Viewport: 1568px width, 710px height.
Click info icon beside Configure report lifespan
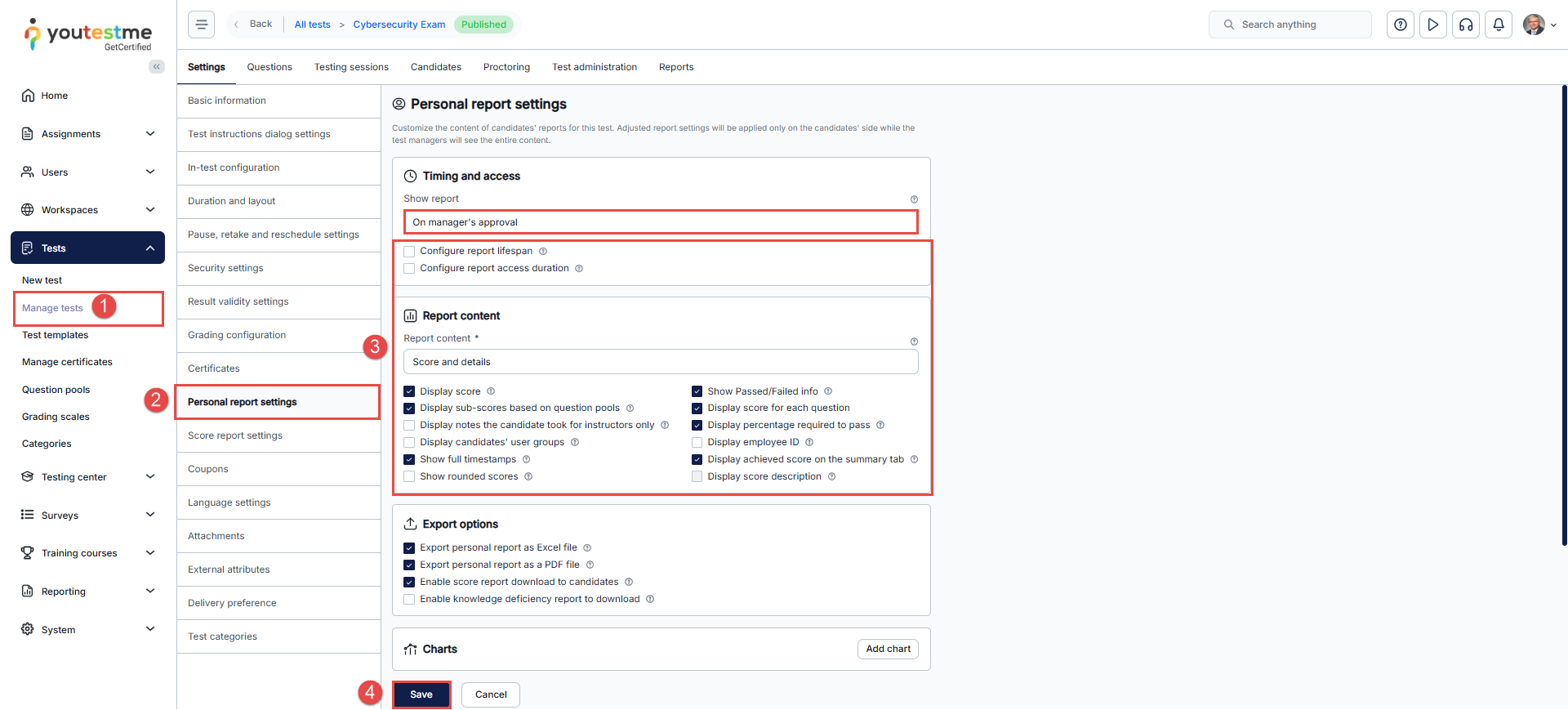pos(543,252)
